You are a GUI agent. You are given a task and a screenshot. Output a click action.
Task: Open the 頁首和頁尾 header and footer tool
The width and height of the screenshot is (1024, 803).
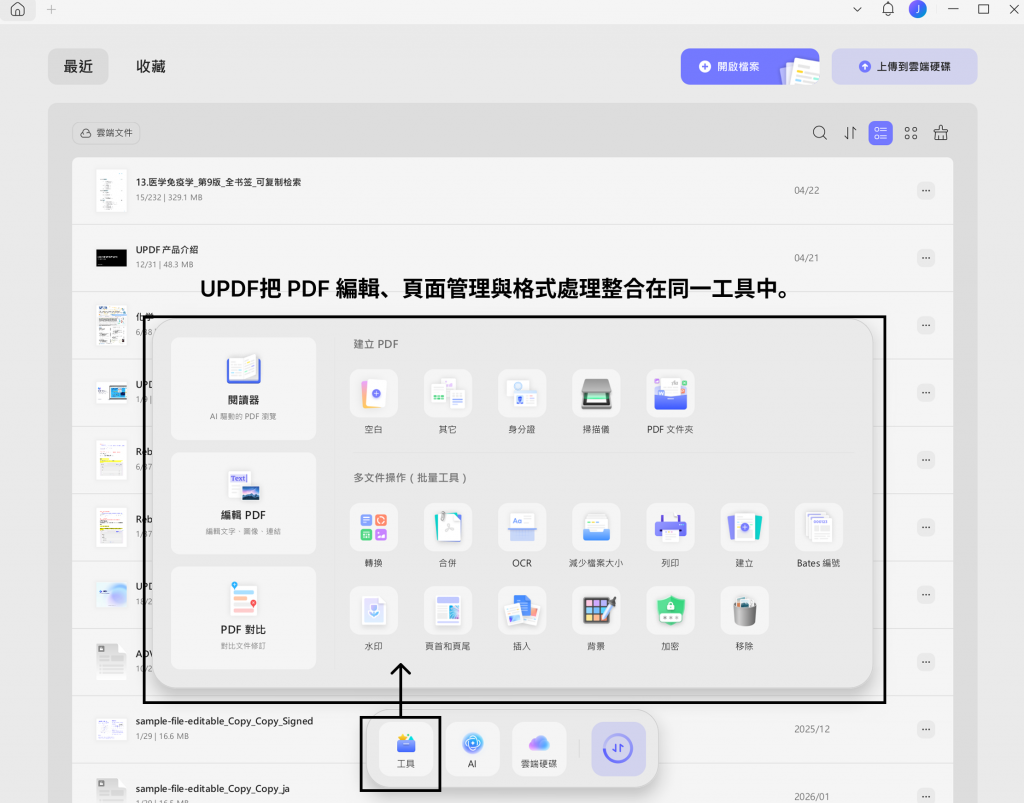[447, 610]
